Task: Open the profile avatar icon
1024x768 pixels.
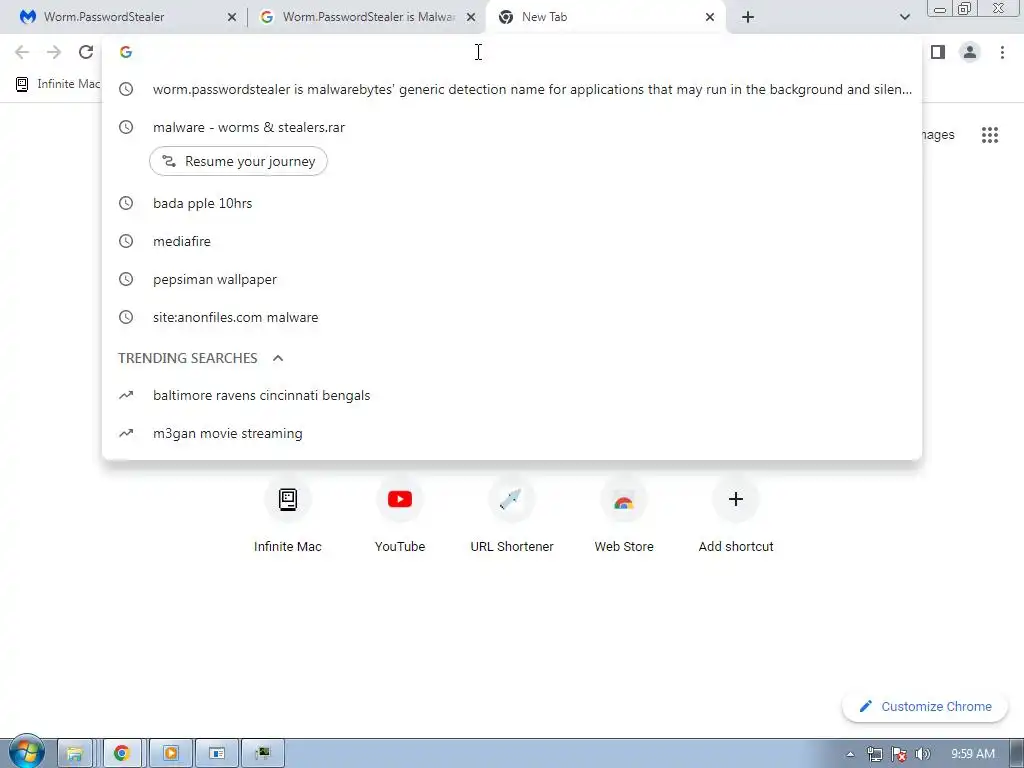Action: [x=970, y=52]
